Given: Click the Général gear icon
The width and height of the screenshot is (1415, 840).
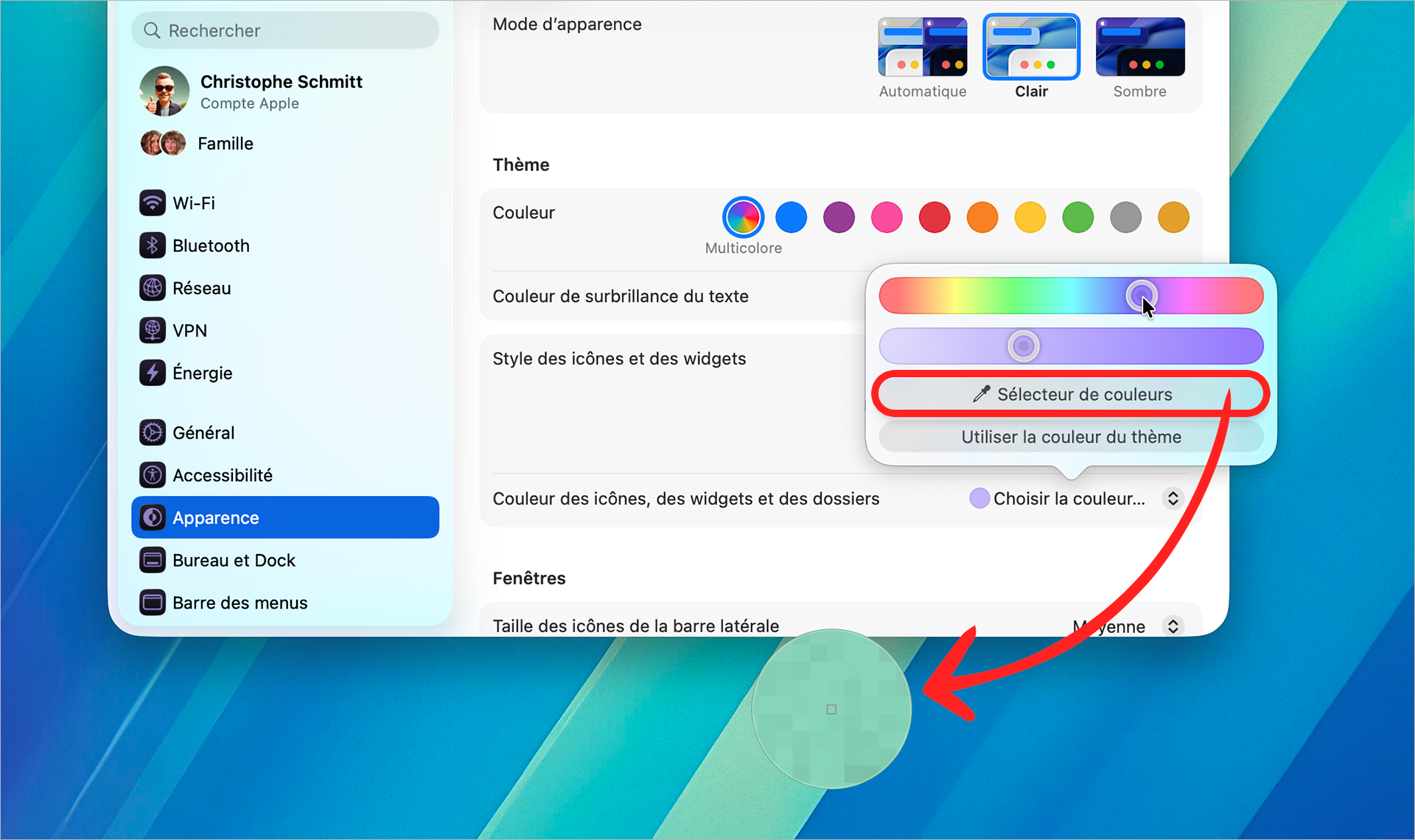Looking at the screenshot, I should [x=153, y=433].
